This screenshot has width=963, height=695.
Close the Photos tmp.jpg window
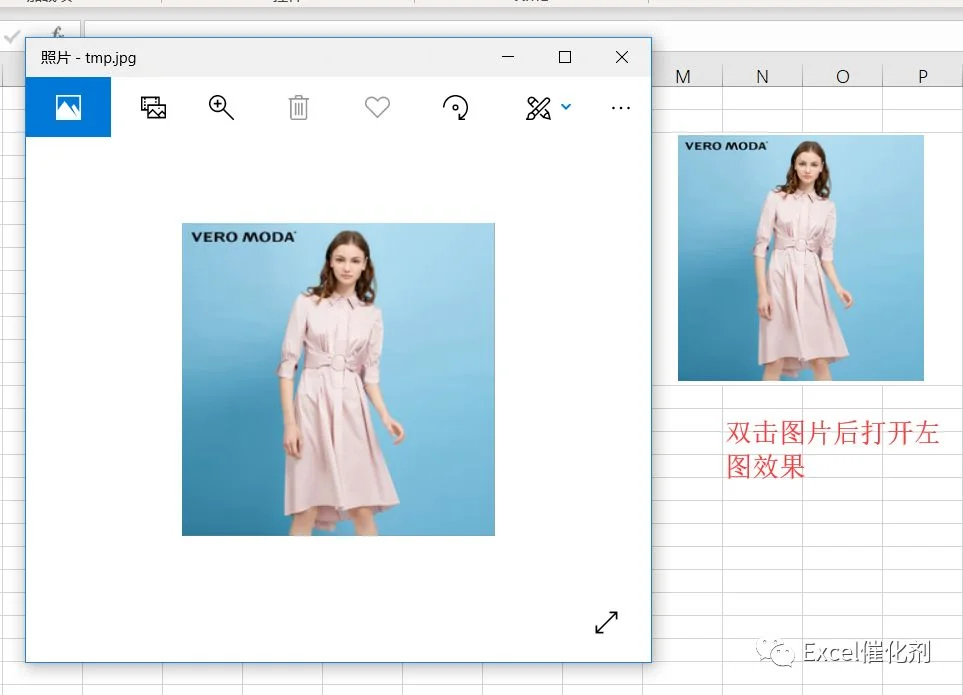622,57
